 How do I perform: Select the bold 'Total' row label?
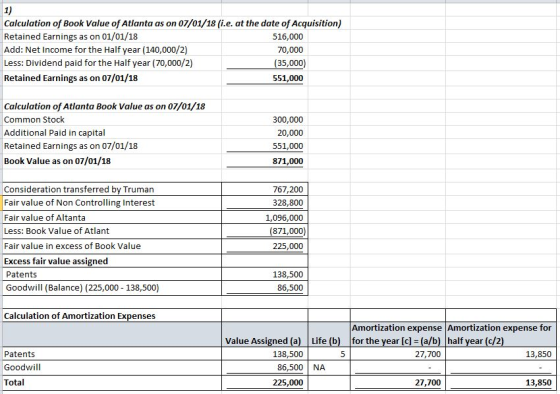pyautogui.click(x=14, y=383)
